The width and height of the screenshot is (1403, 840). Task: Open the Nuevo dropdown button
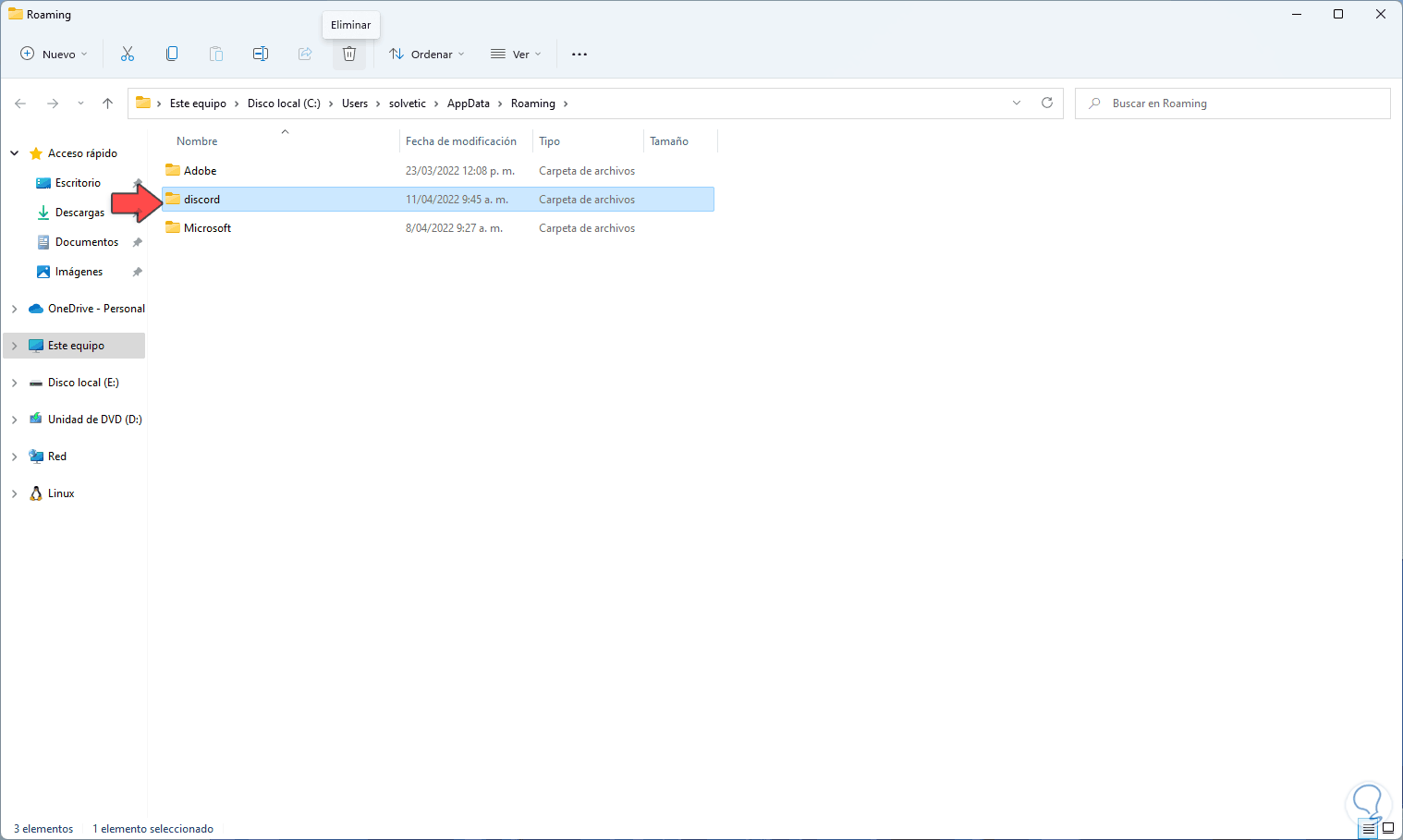[54, 54]
